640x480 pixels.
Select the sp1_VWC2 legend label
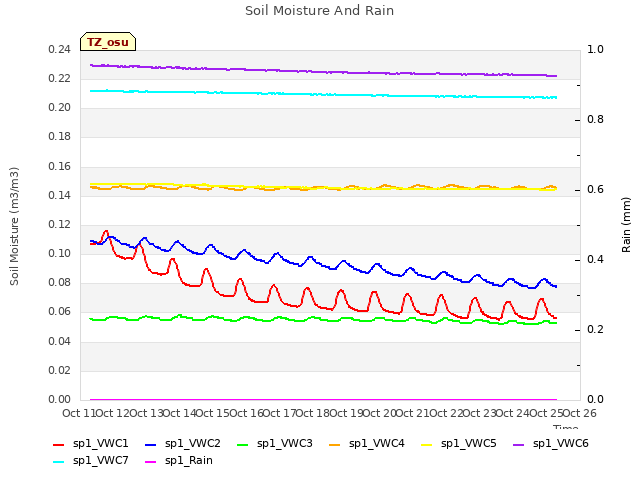click(x=193, y=444)
